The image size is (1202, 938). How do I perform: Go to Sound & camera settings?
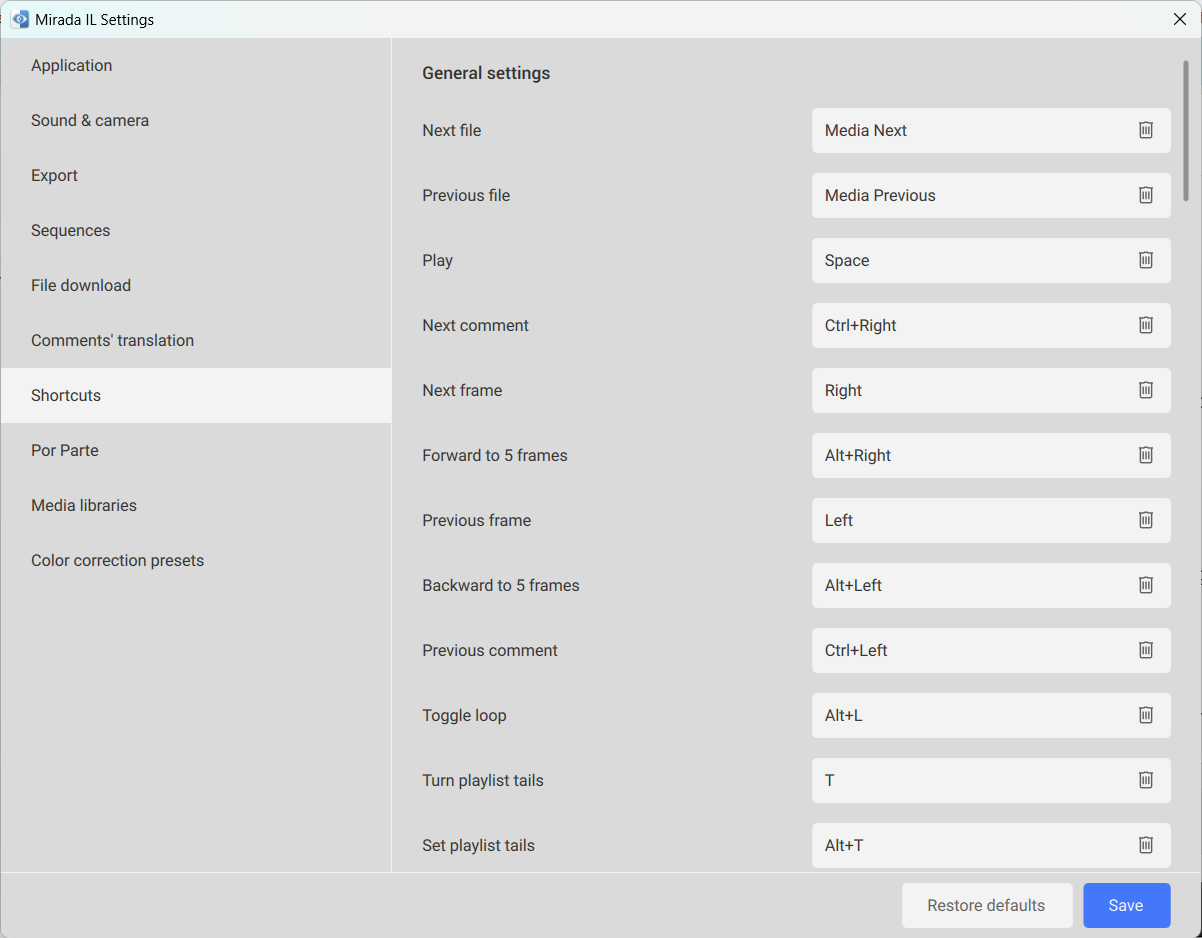(196, 121)
